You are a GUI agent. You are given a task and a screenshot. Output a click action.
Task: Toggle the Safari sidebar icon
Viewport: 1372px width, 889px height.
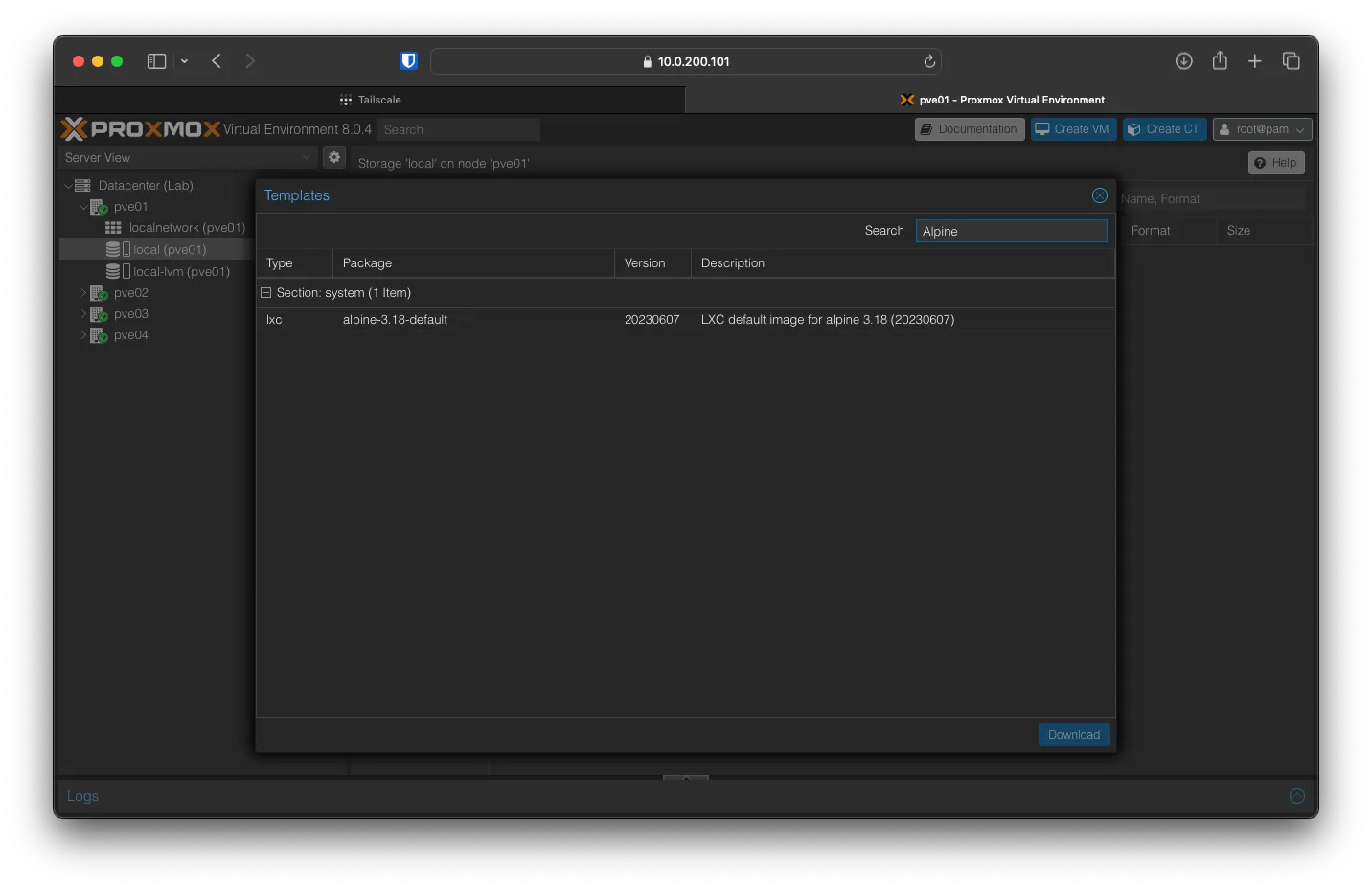pyautogui.click(x=156, y=61)
